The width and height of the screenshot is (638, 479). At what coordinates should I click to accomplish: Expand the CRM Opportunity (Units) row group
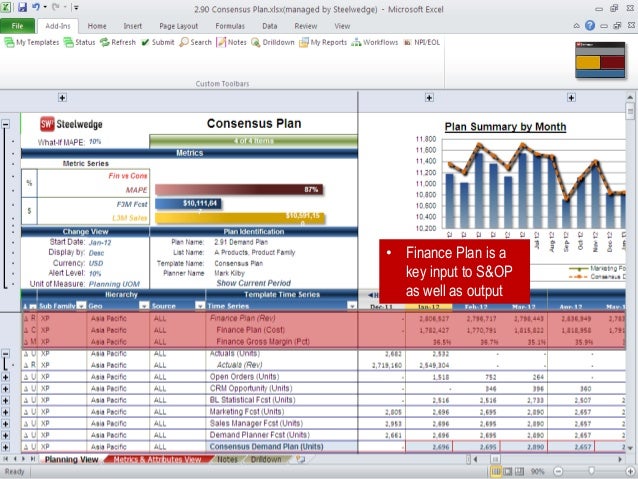[x=6, y=389]
